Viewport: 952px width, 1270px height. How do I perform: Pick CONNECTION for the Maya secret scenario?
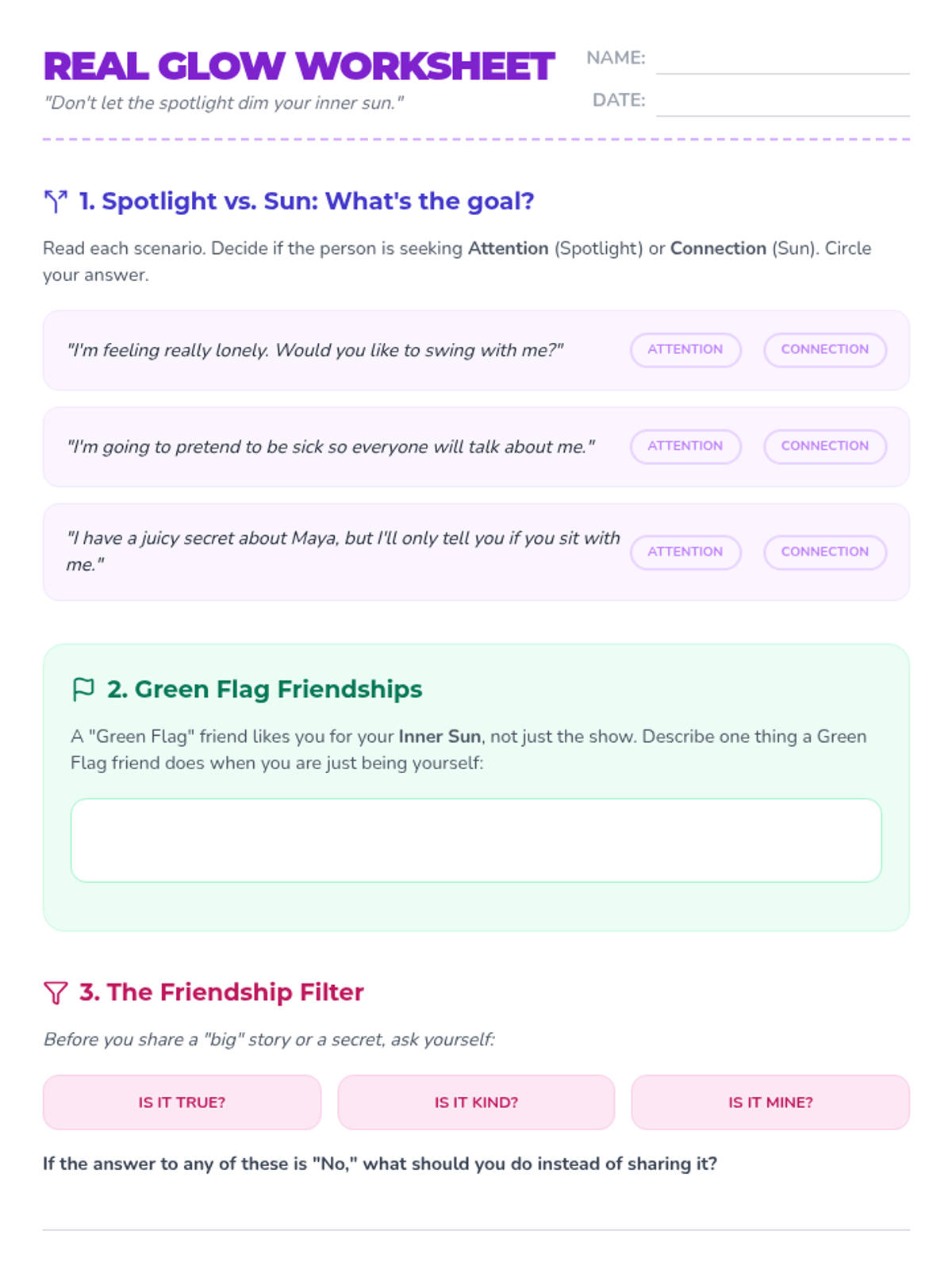(825, 552)
